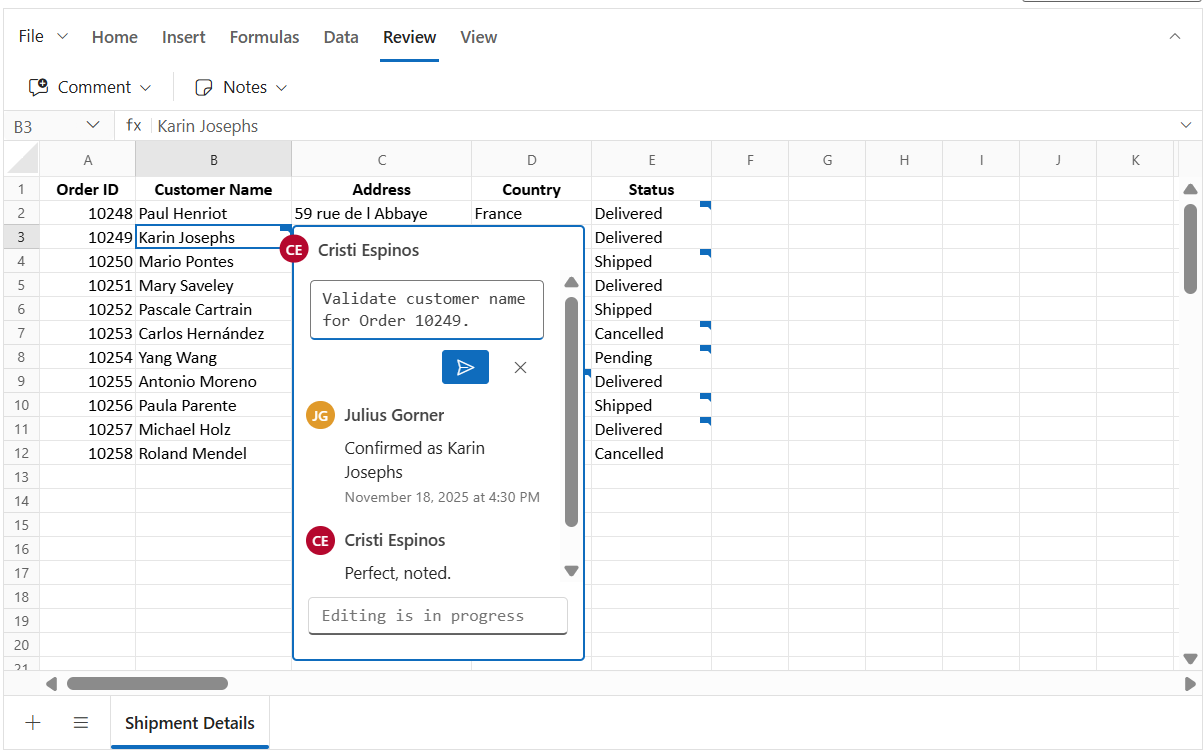Open the Formulas tab

pyautogui.click(x=264, y=37)
